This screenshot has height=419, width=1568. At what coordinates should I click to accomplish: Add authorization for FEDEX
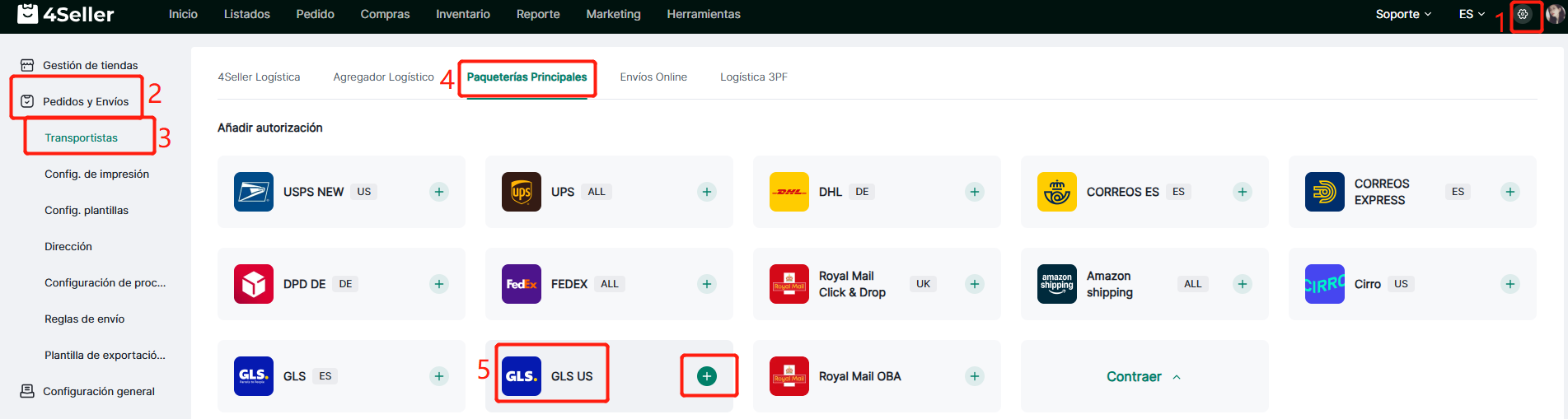(x=707, y=284)
